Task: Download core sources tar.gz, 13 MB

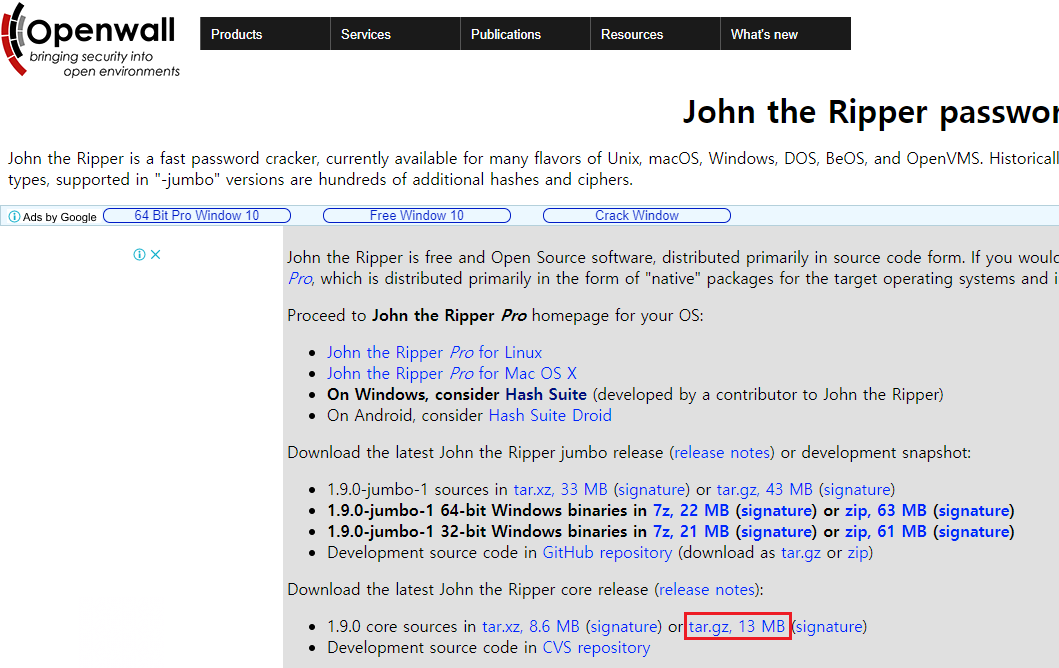Action: tap(737, 627)
